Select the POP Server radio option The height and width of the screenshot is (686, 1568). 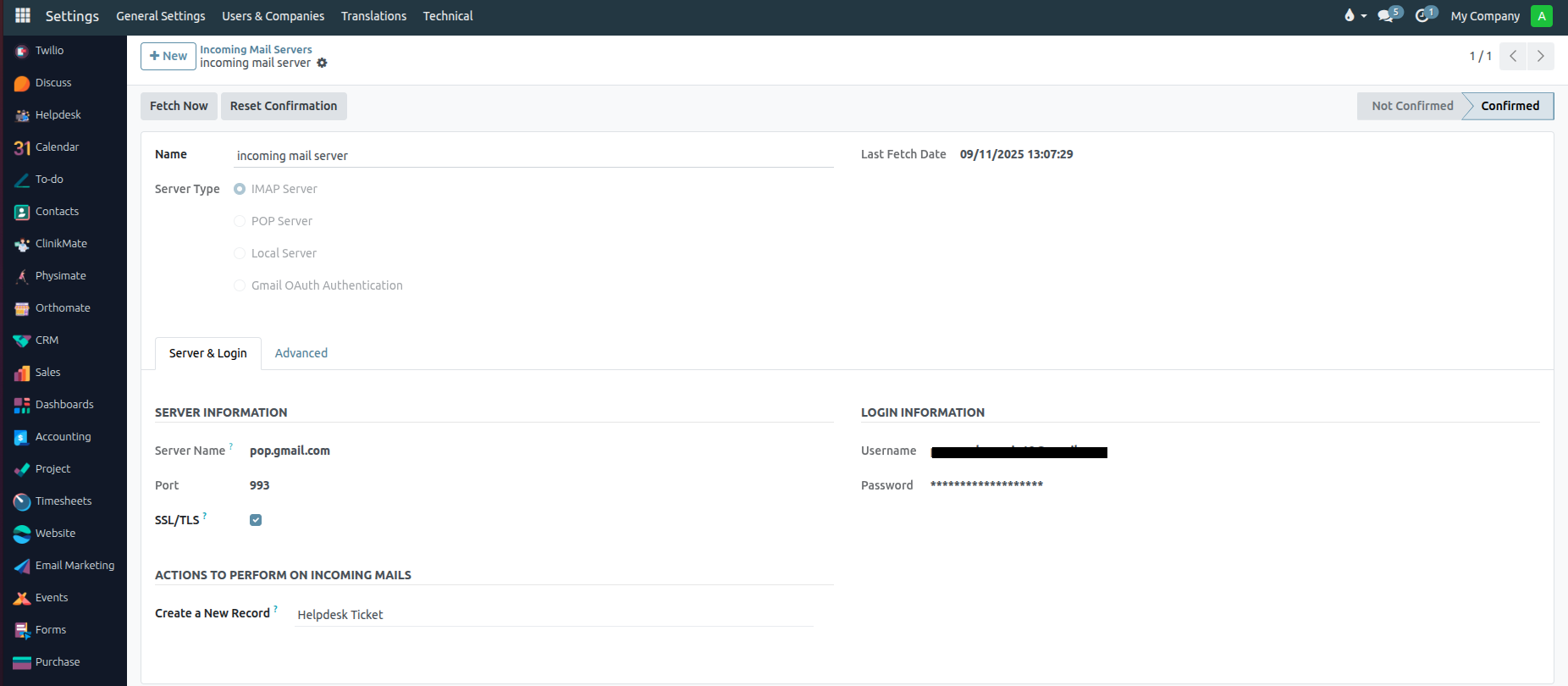pyautogui.click(x=240, y=221)
